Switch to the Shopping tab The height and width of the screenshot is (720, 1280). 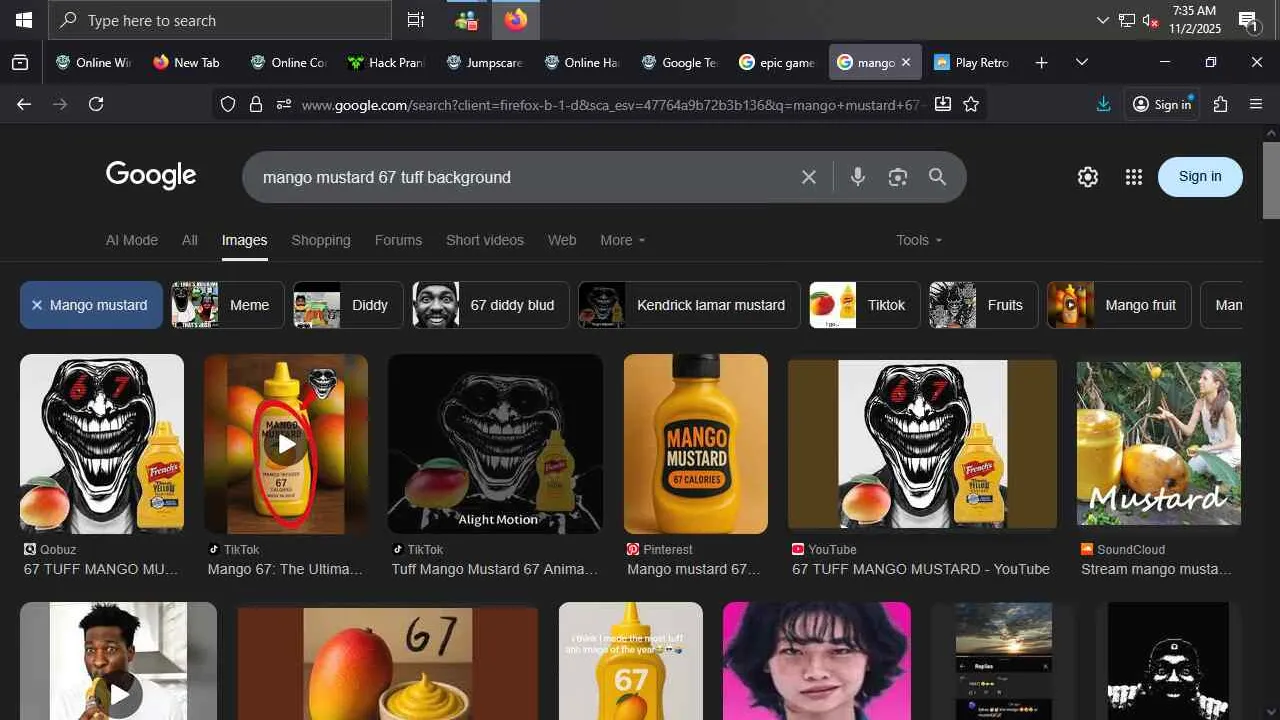[x=321, y=240]
